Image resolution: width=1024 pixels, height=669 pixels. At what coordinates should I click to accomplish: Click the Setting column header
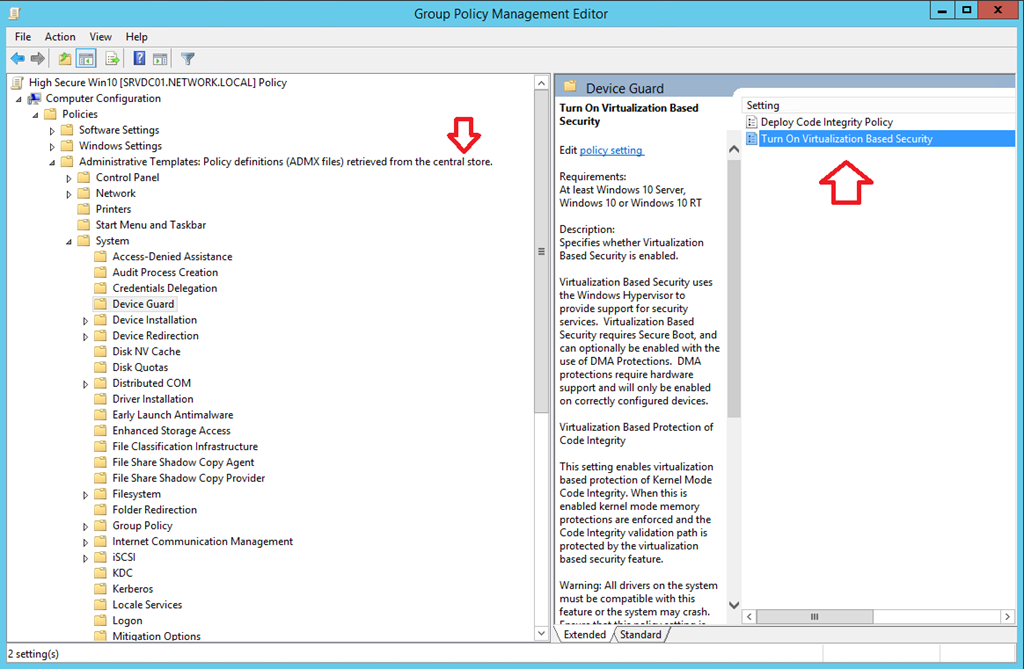pyautogui.click(x=763, y=105)
